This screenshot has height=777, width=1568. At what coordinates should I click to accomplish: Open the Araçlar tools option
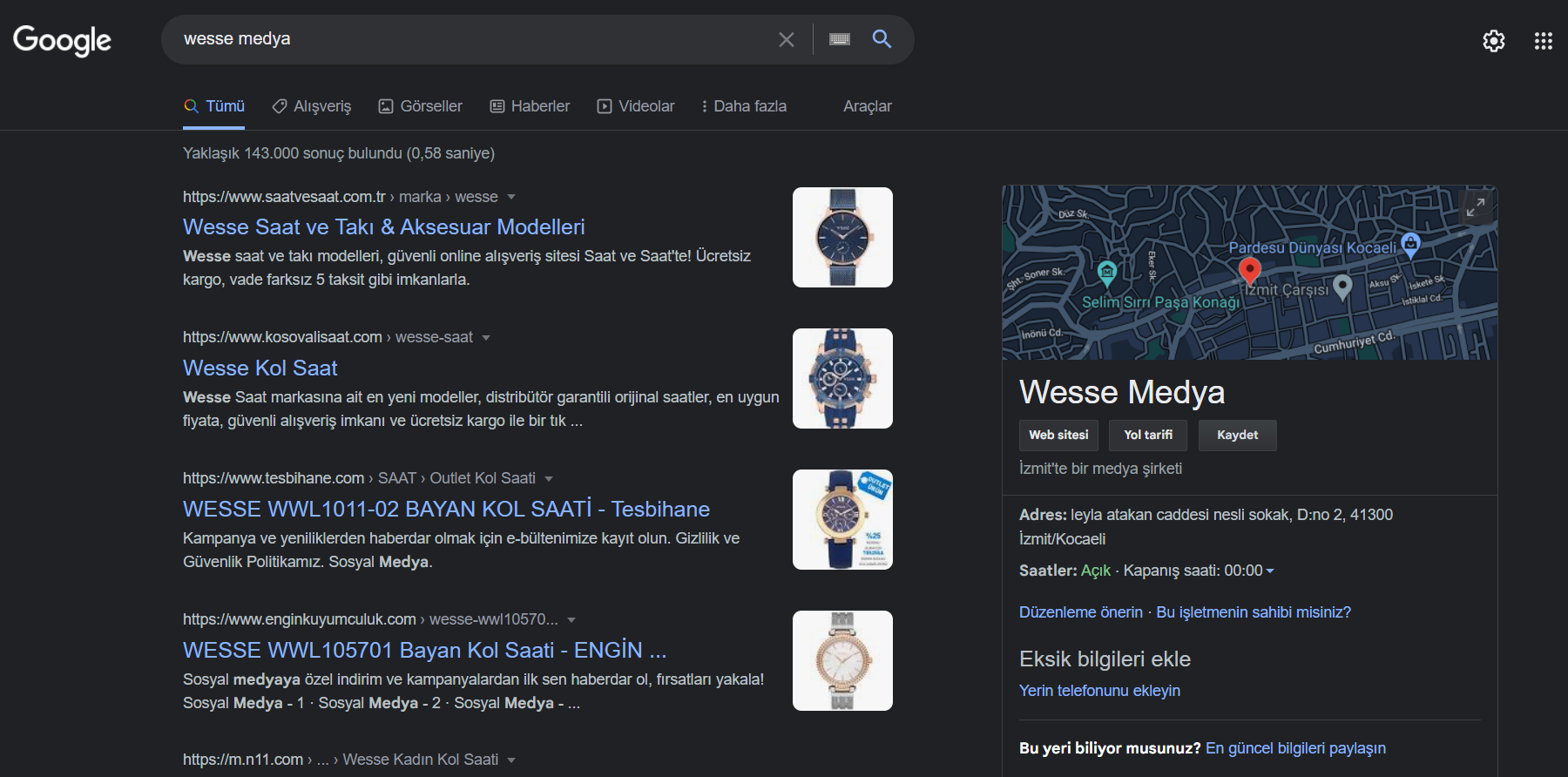tap(867, 106)
